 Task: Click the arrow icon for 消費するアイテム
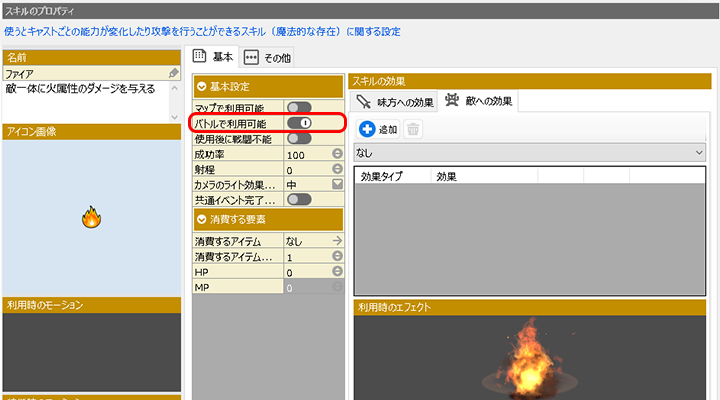pos(337,241)
